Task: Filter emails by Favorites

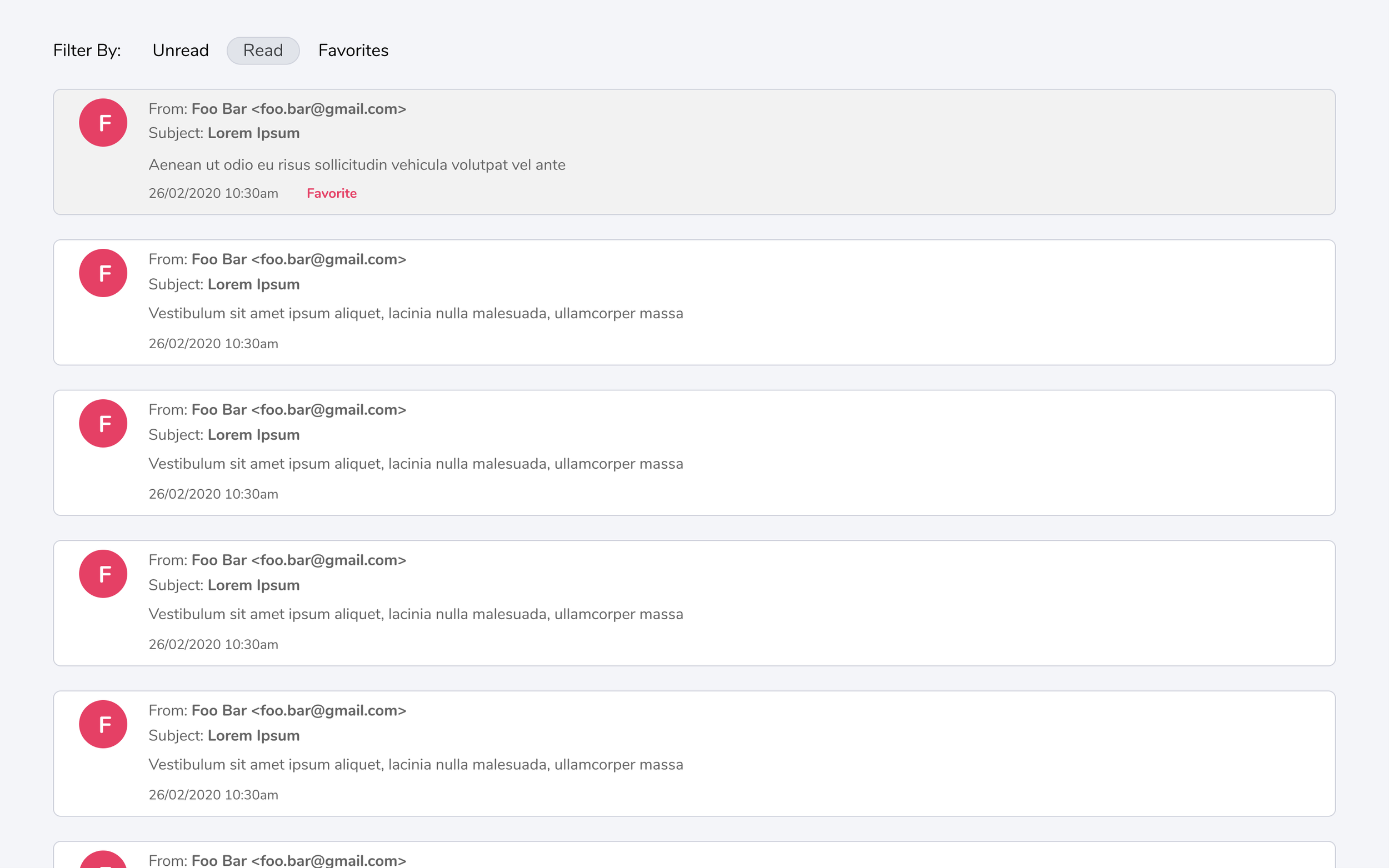Action: coord(353,51)
